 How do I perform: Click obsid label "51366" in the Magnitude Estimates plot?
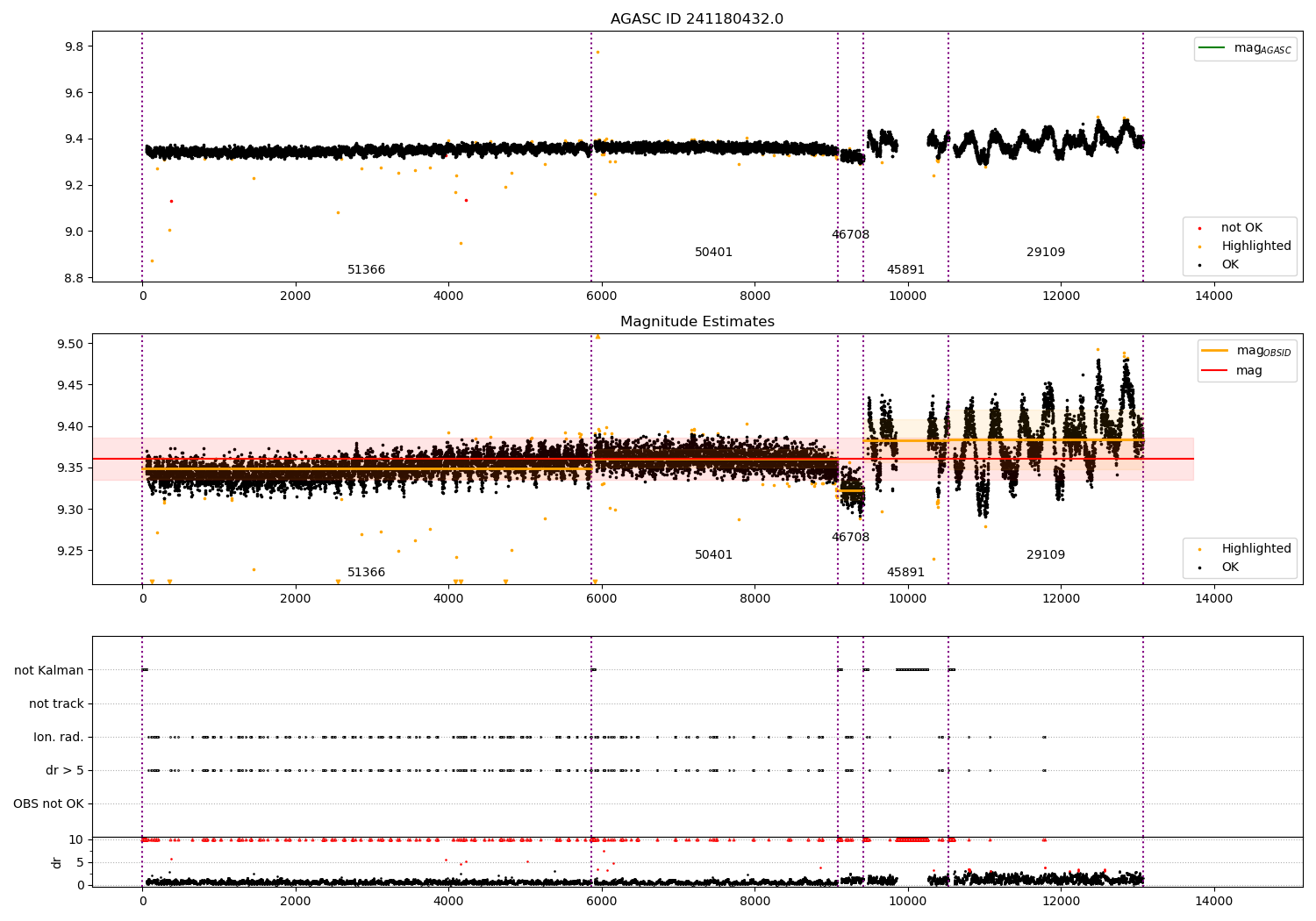366,573
